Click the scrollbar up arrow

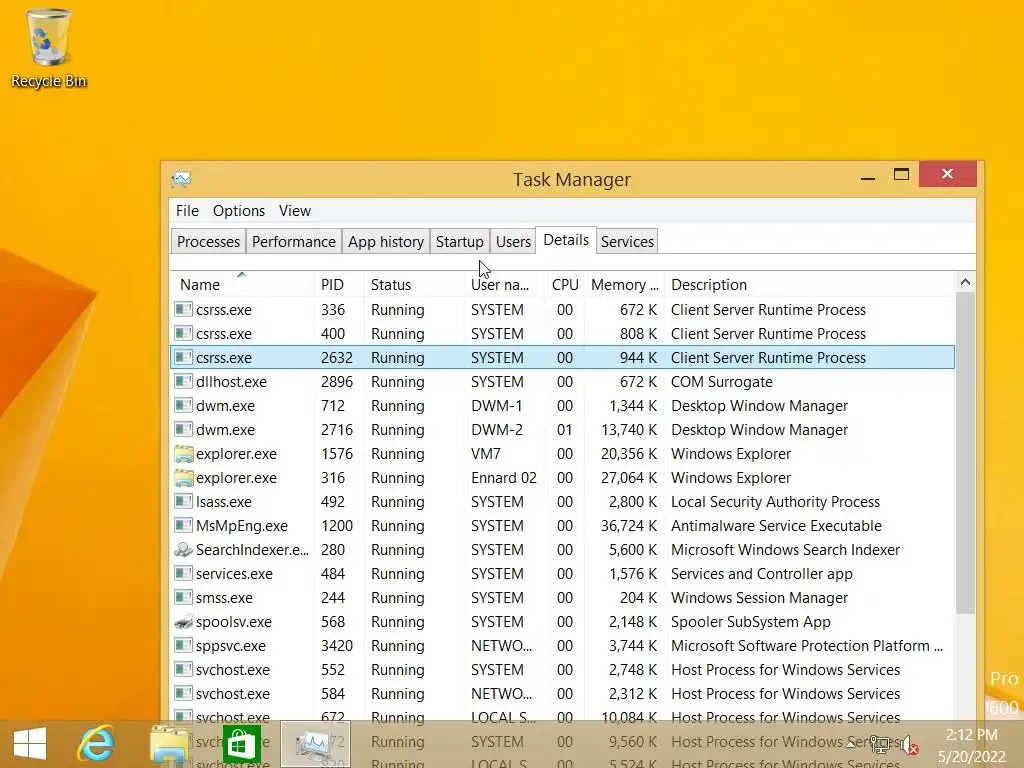tap(965, 283)
